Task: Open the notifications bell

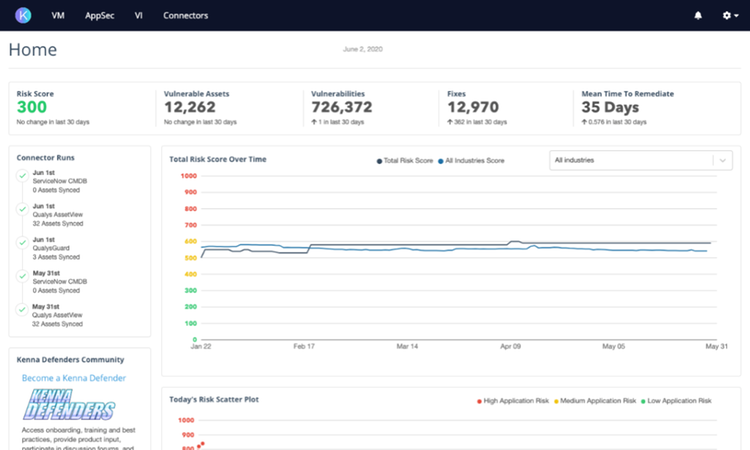Action: pyautogui.click(x=697, y=16)
